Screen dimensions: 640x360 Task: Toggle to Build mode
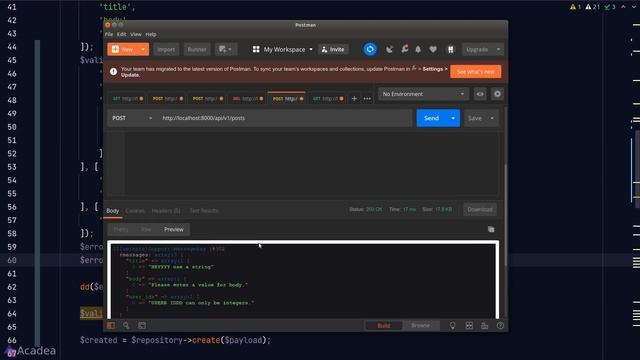[x=383, y=325]
